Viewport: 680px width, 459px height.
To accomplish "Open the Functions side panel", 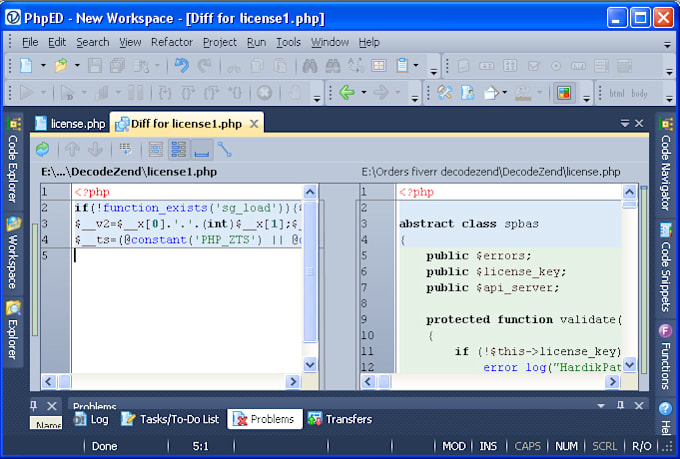I will (665, 355).
